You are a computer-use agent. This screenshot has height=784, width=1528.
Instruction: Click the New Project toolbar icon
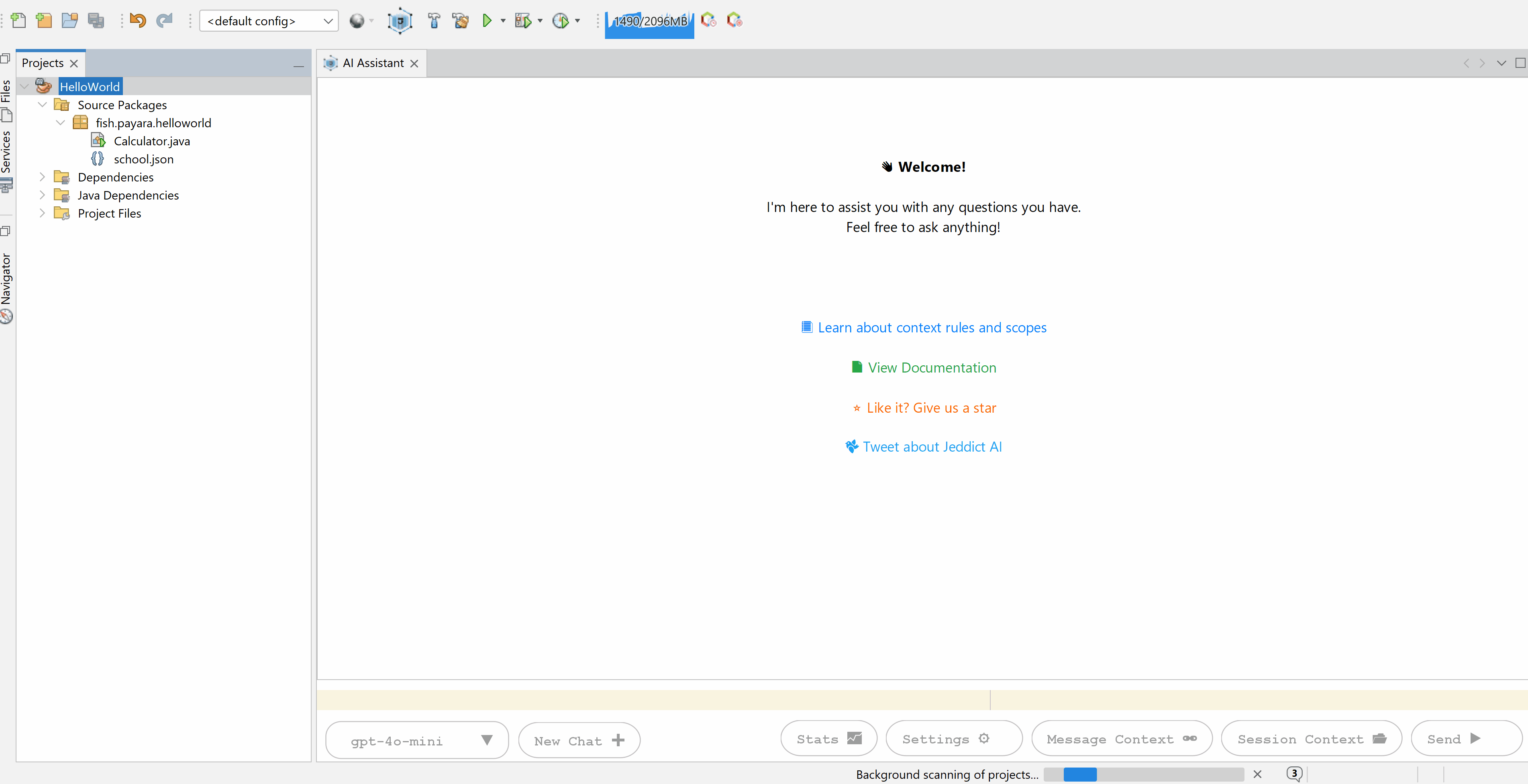click(x=44, y=21)
